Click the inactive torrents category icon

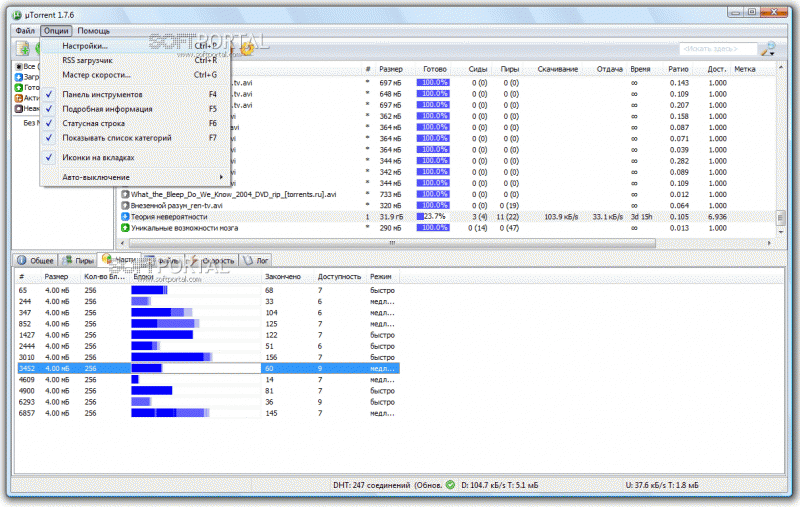(19, 109)
